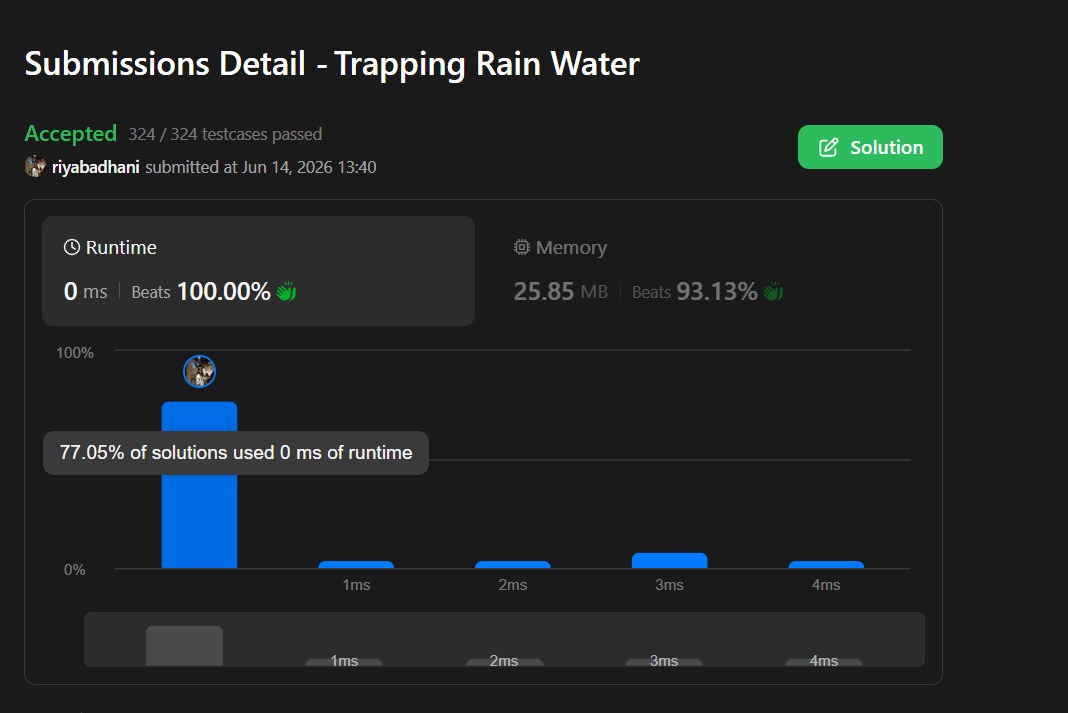Image resolution: width=1068 pixels, height=713 pixels.
Task: Click the pencil edit icon in Solution button
Action: [828, 148]
